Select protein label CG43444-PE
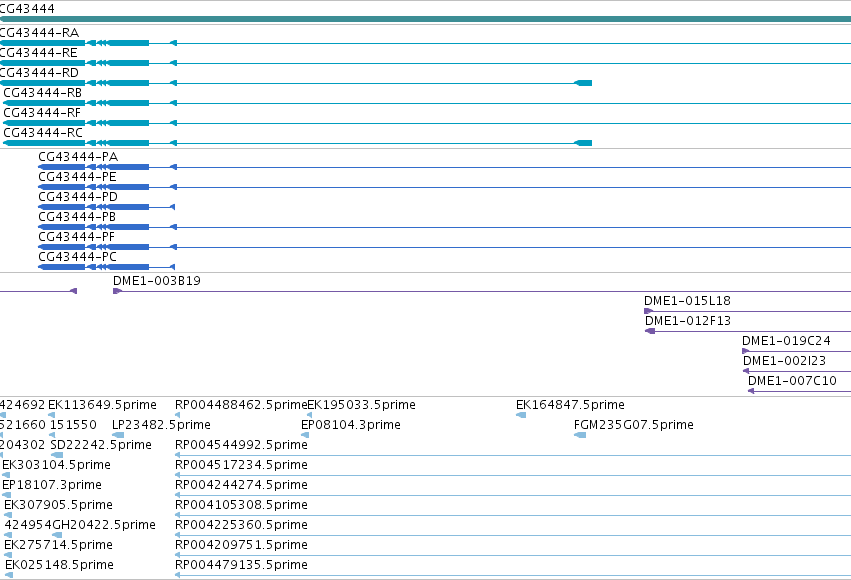The width and height of the screenshot is (851, 580). [78, 177]
